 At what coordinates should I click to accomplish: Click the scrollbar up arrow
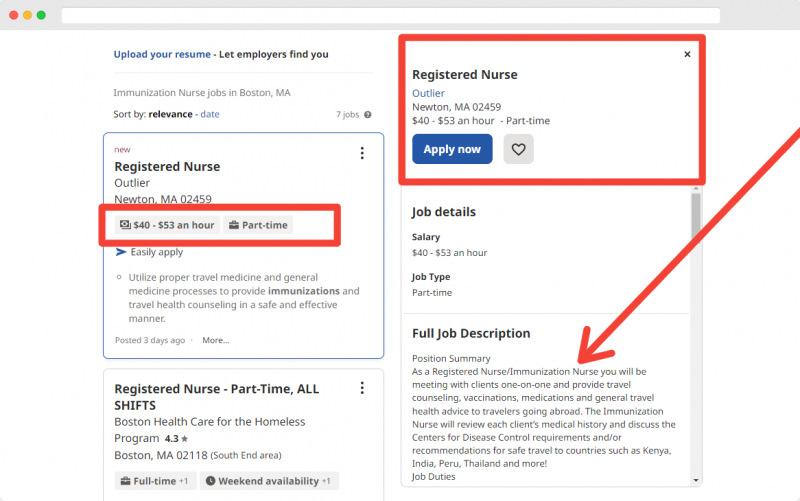coord(696,189)
